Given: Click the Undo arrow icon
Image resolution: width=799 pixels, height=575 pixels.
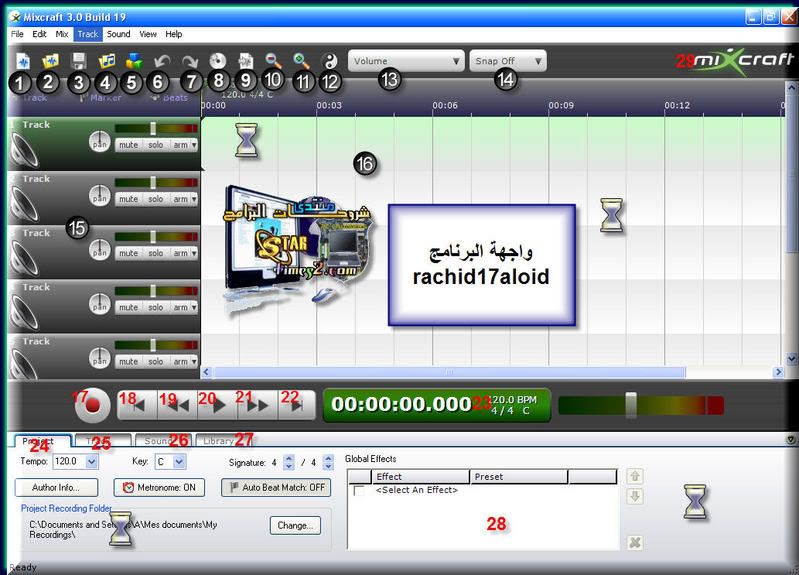Looking at the screenshot, I should tap(162, 62).
